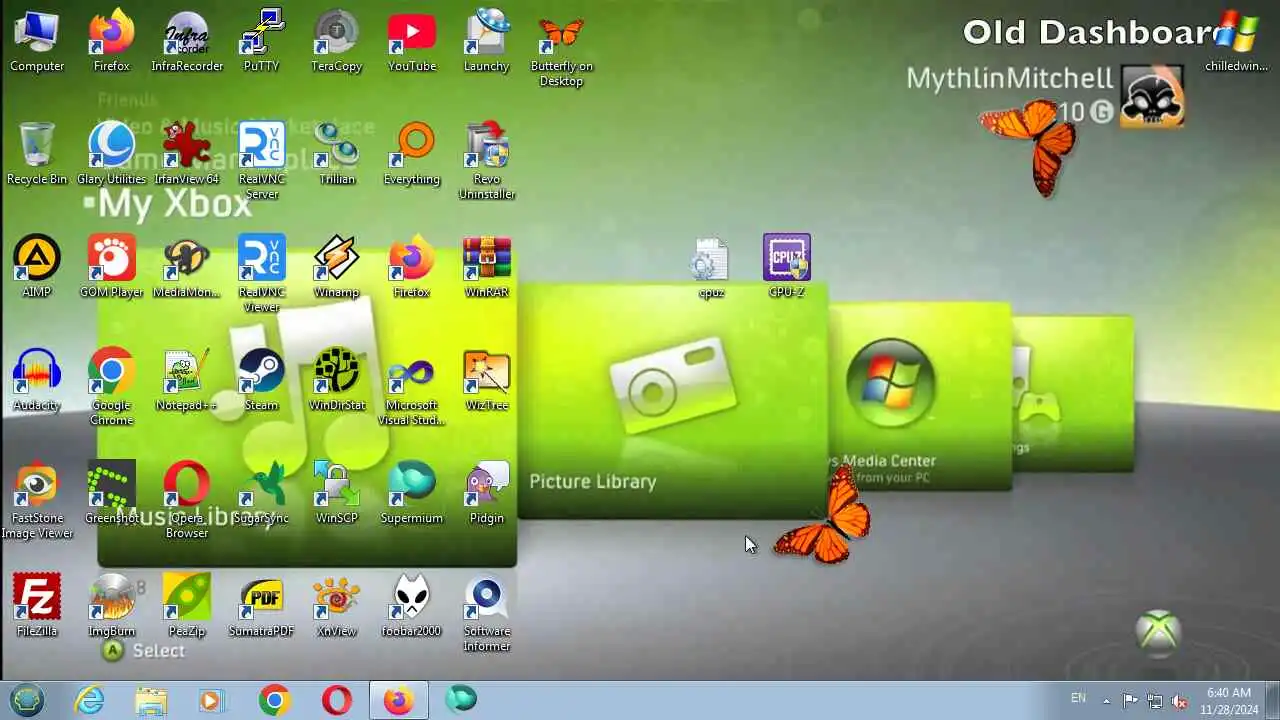Switch to Firefox in the taskbar
Image resolution: width=1280 pixels, height=720 pixels.
(x=398, y=701)
